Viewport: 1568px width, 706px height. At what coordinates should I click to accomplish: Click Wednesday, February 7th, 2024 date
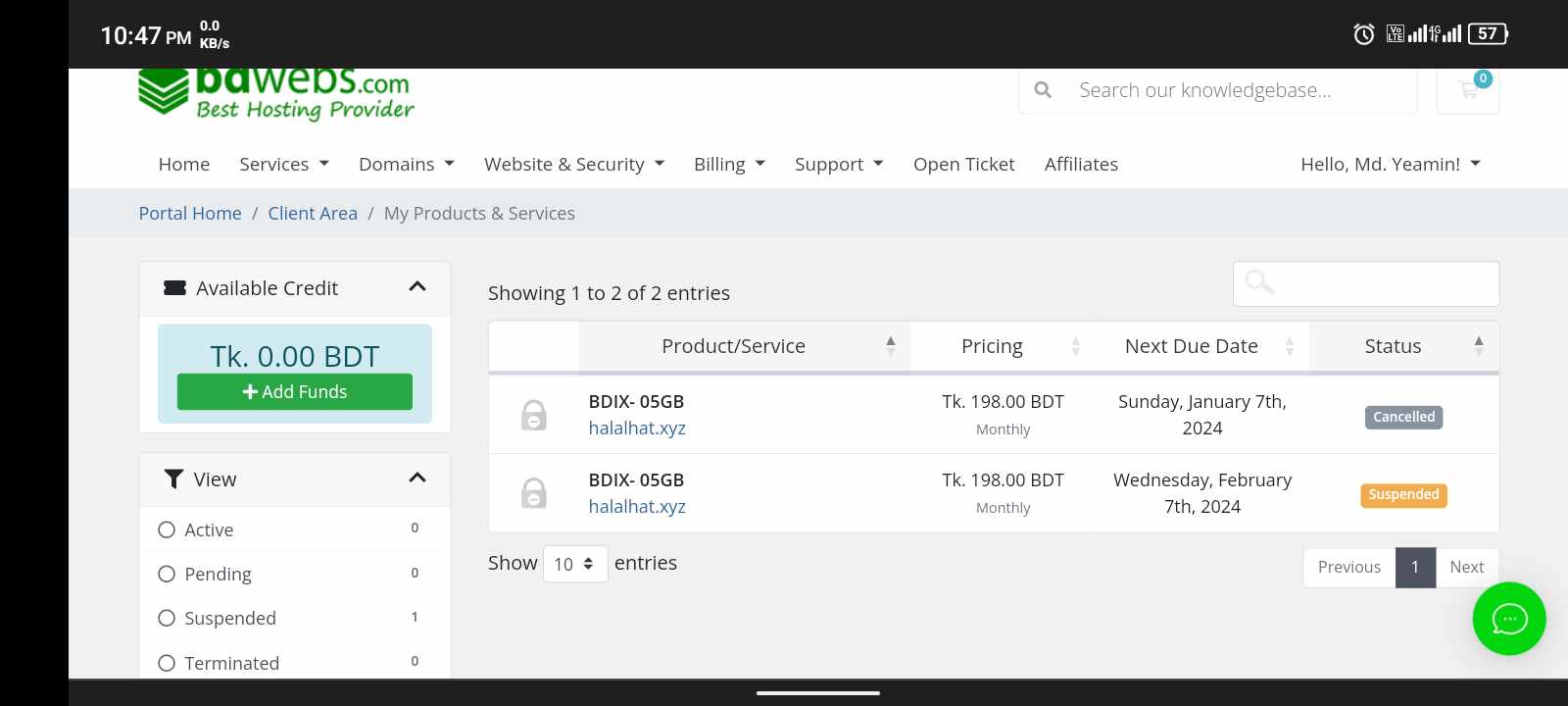(x=1202, y=493)
